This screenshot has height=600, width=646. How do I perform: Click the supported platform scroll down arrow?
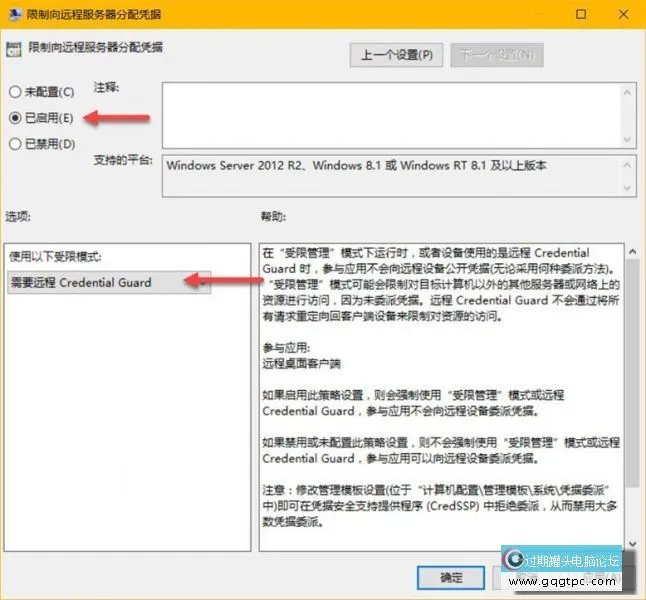tap(627, 188)
